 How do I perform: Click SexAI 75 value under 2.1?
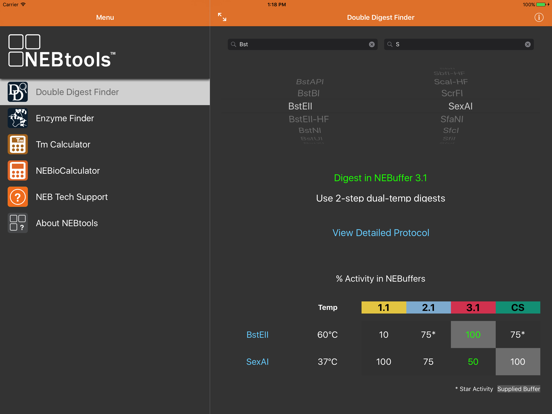pos(428,362)
